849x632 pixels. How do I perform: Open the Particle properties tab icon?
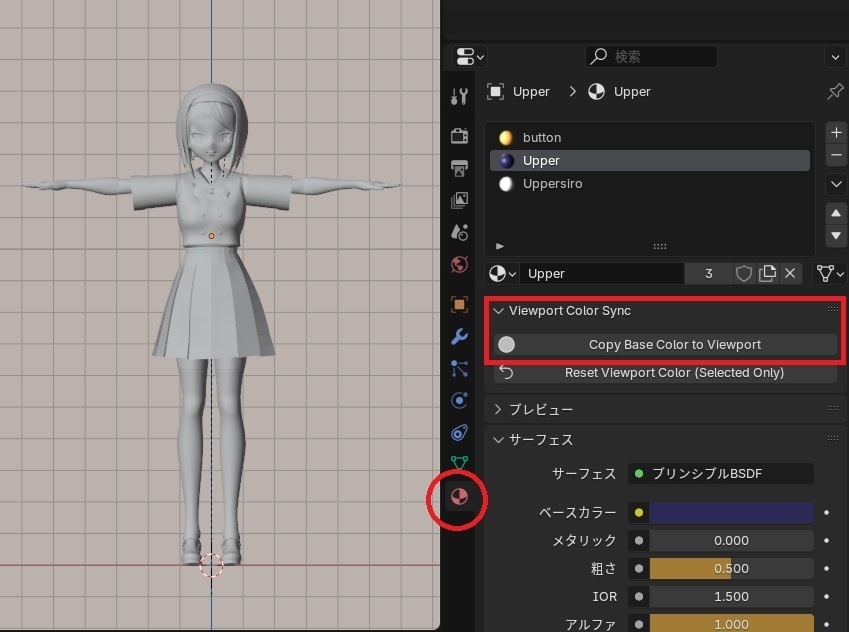coord(458,368)
